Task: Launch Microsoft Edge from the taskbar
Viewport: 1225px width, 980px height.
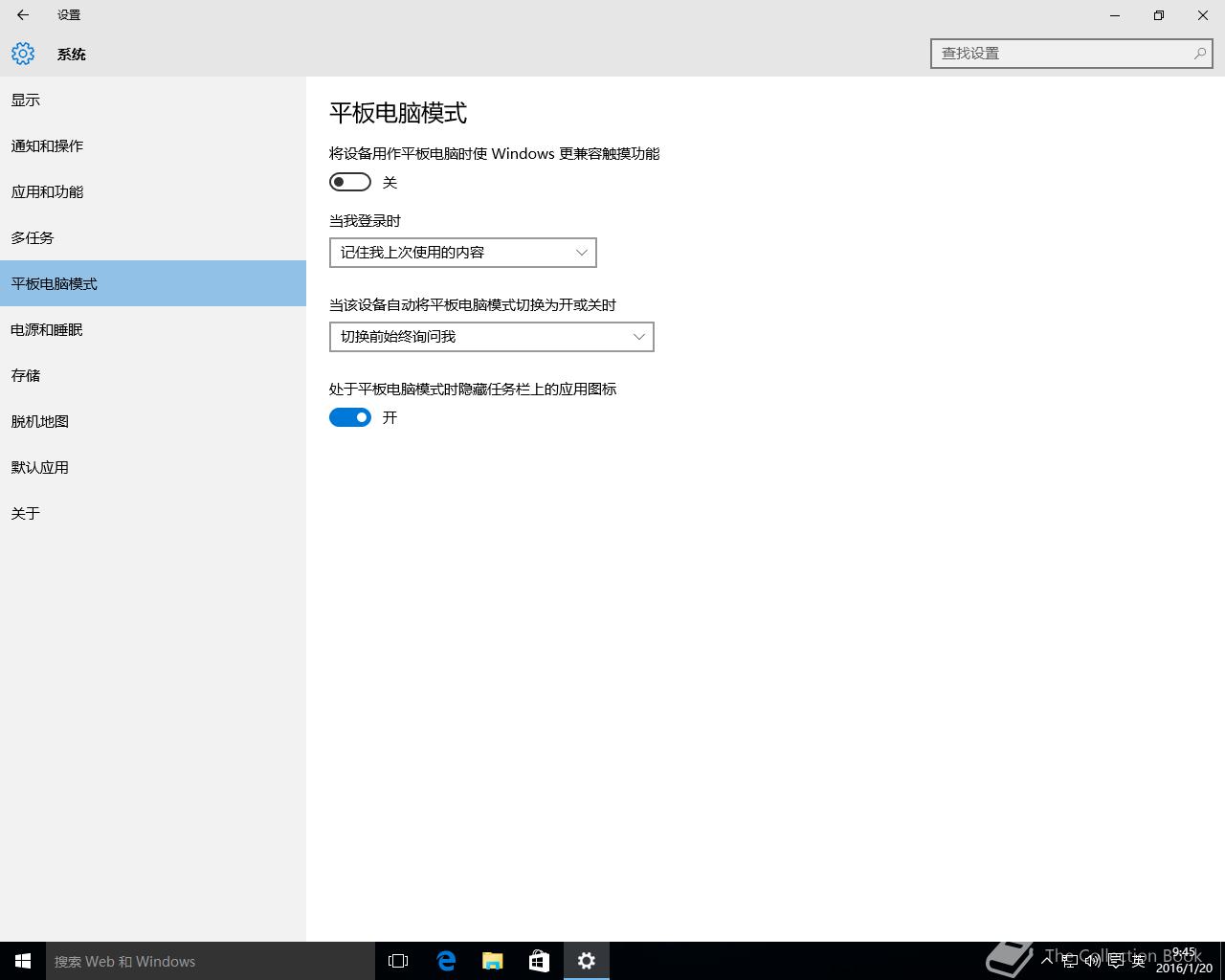Action: tap(445, 961)
